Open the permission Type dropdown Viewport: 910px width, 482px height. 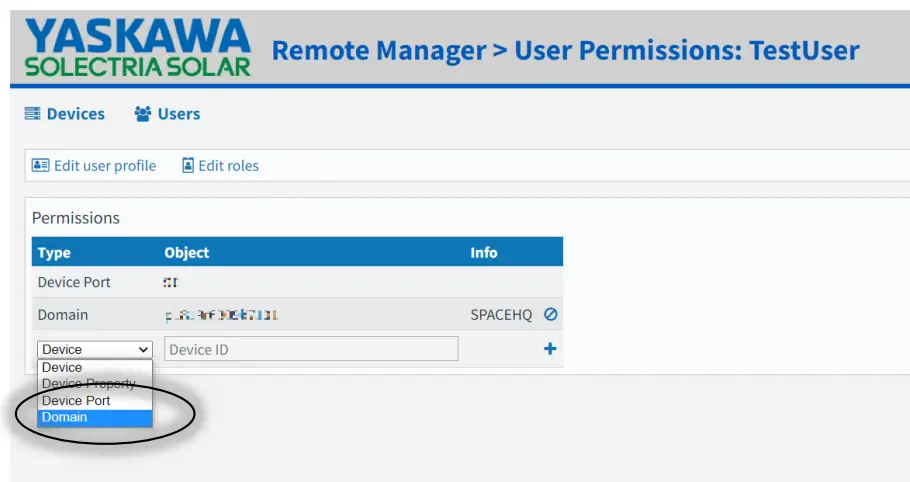95,349
